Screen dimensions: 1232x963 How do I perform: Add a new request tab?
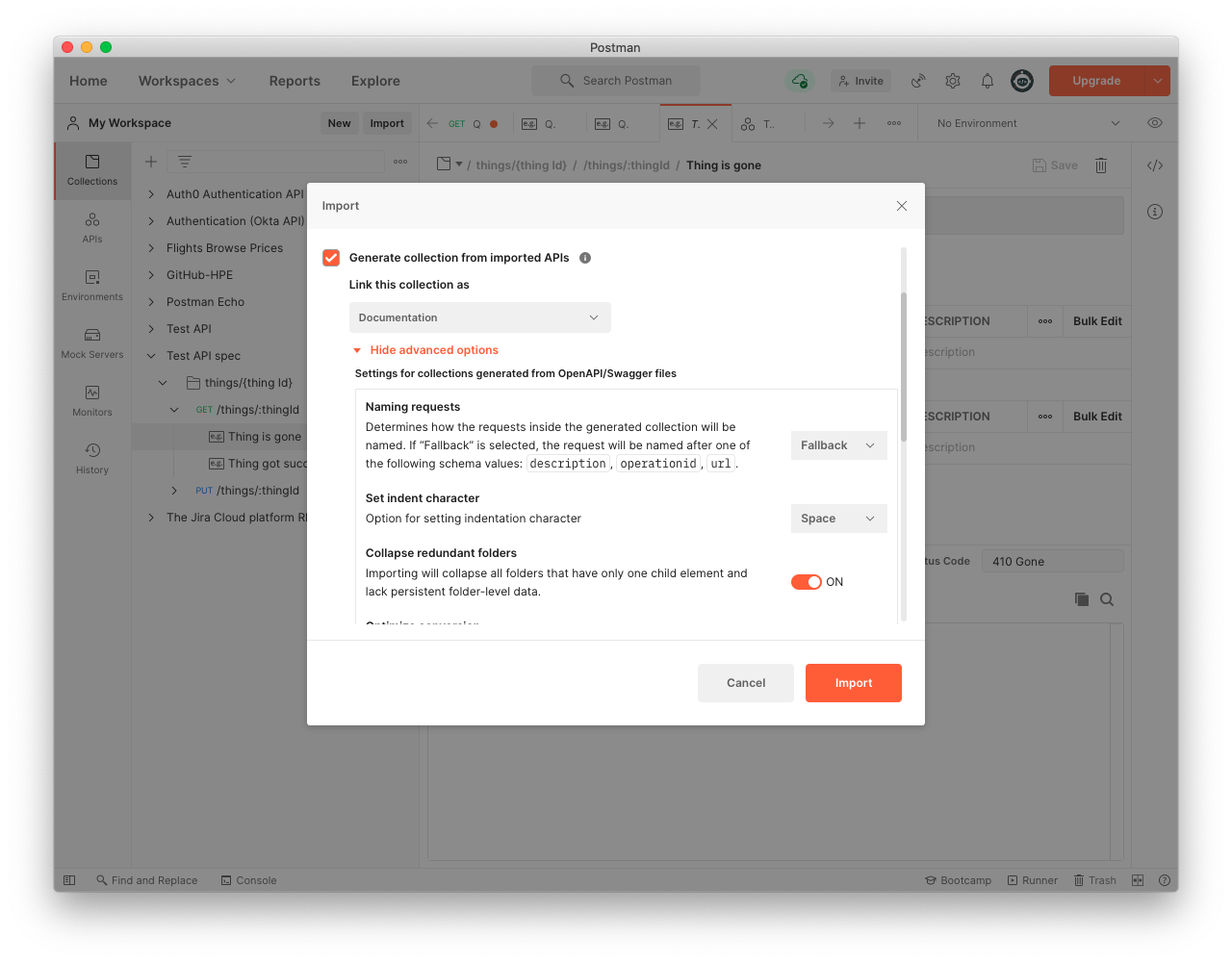860,123
